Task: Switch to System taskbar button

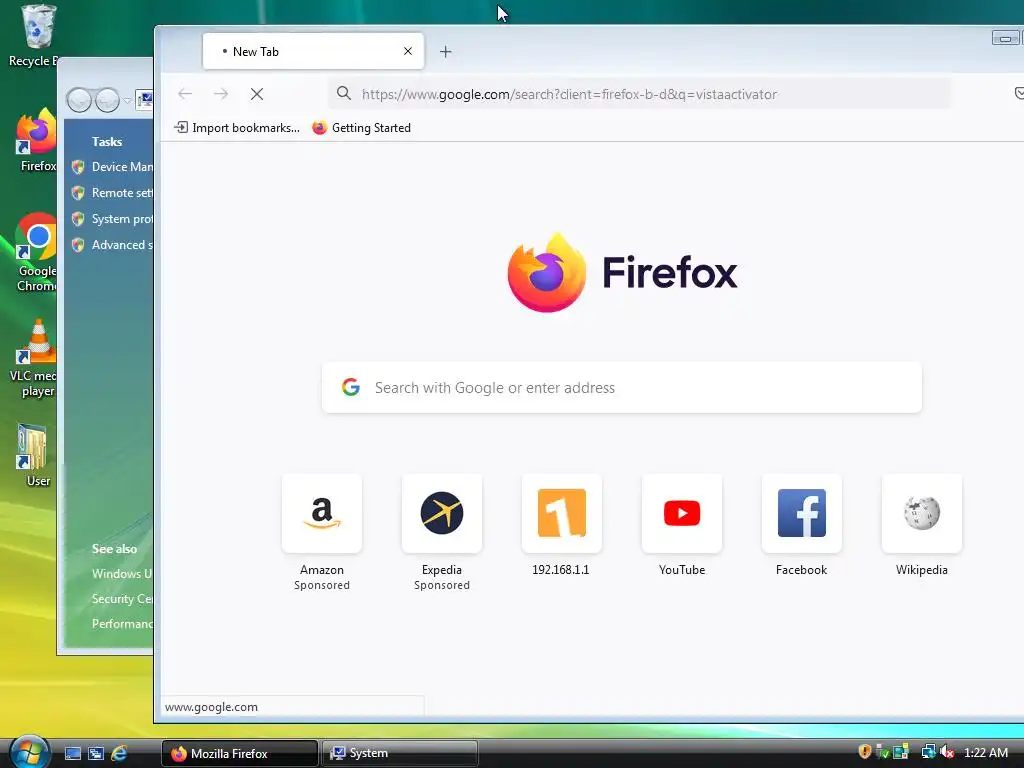Action: (x=400, y=753)
